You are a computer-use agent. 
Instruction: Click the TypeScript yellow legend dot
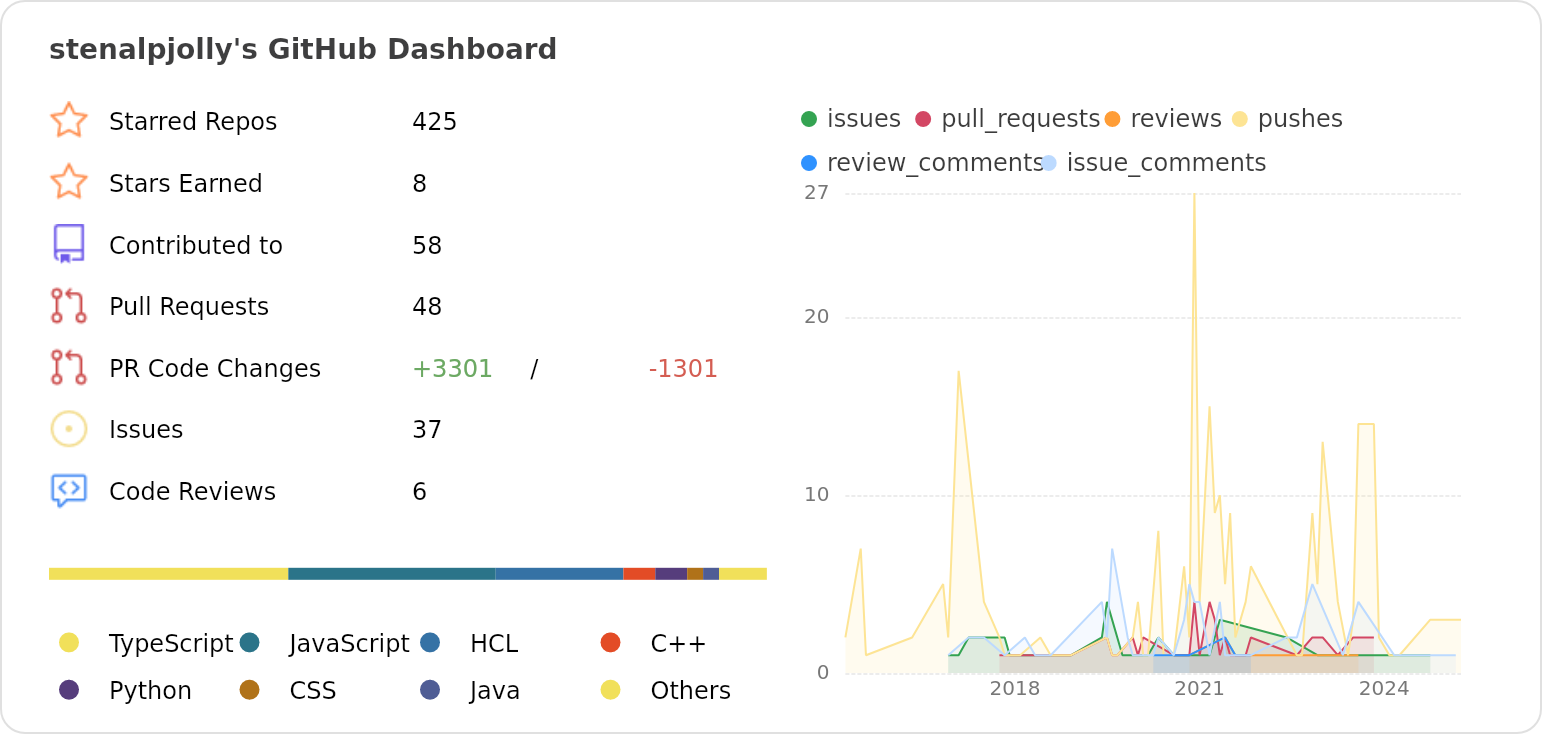click(69, 642)
